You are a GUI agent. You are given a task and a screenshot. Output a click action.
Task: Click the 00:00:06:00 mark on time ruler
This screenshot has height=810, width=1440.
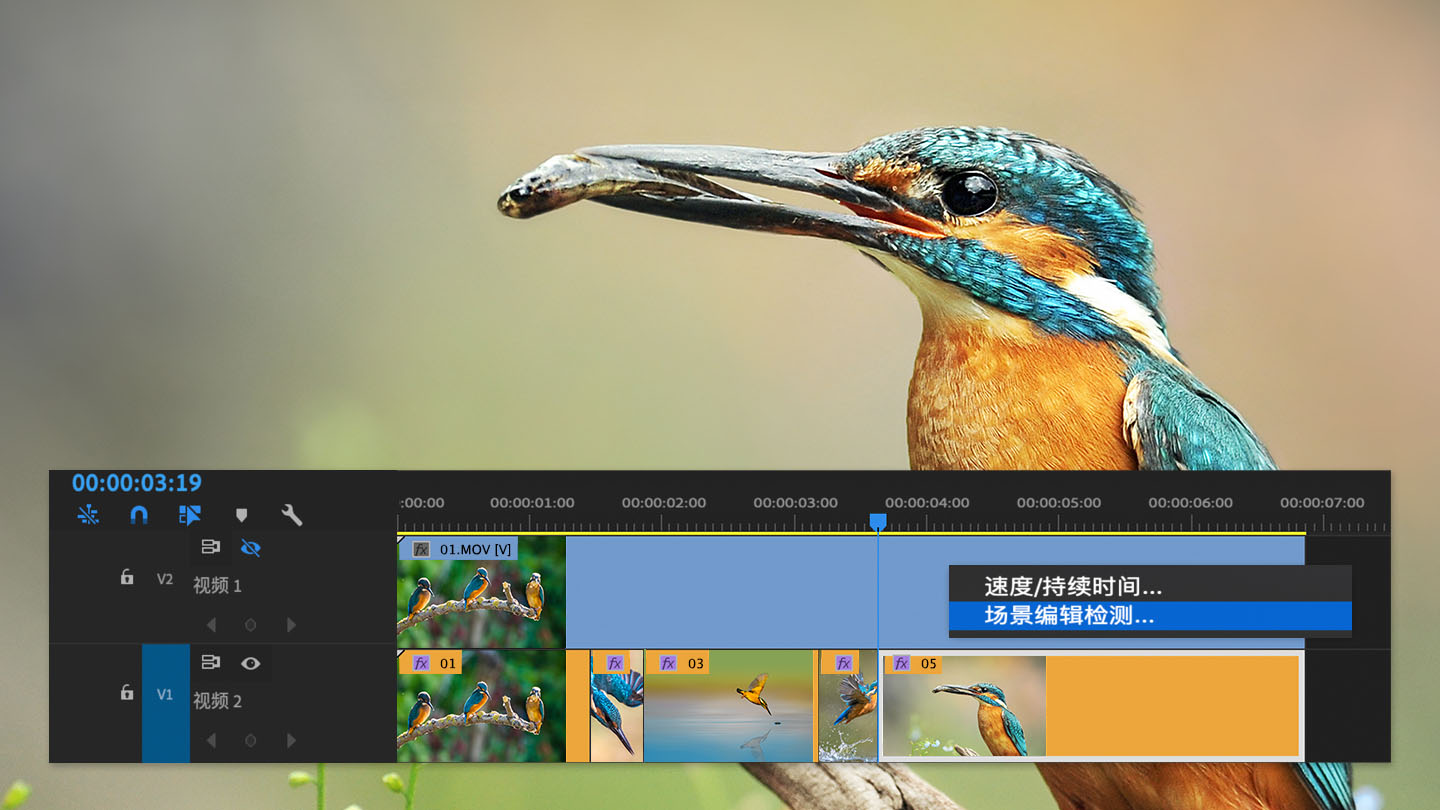pyautogui.click(x=1190, y=503)
